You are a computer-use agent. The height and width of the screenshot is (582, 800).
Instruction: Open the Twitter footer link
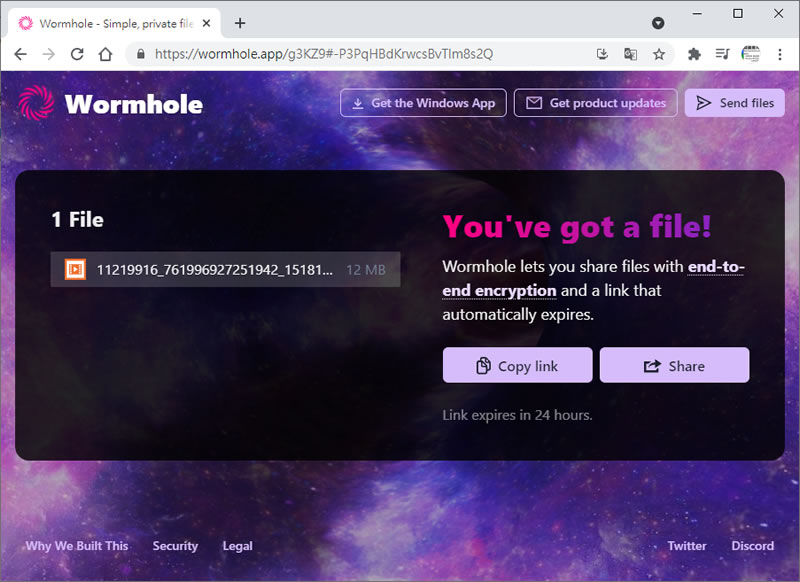[x=687, y=546]
